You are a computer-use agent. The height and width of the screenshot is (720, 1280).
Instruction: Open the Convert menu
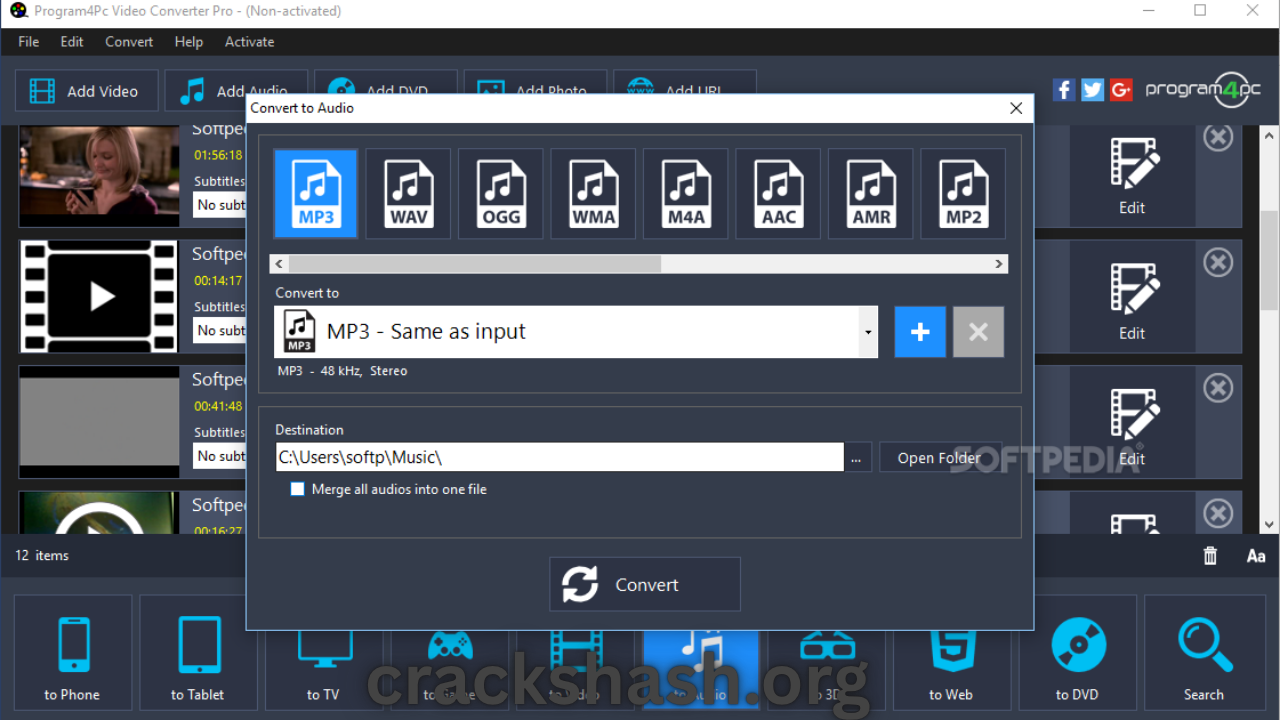[129, 42]
